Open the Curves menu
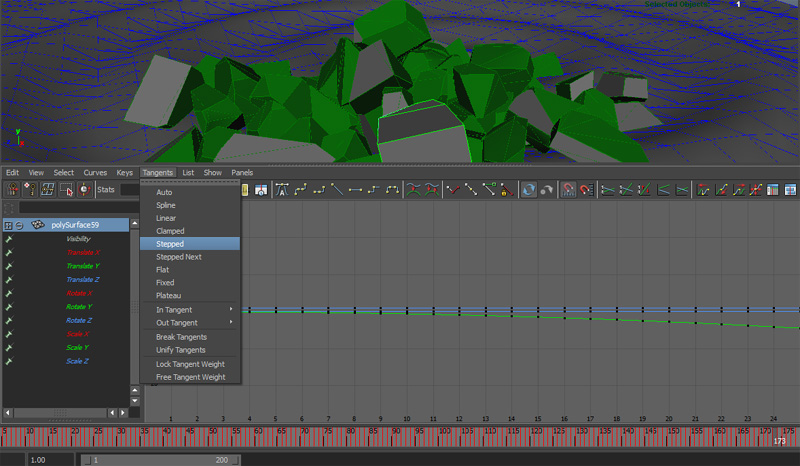The height and width of the screenshot is (466, 800). pos(95,173)
